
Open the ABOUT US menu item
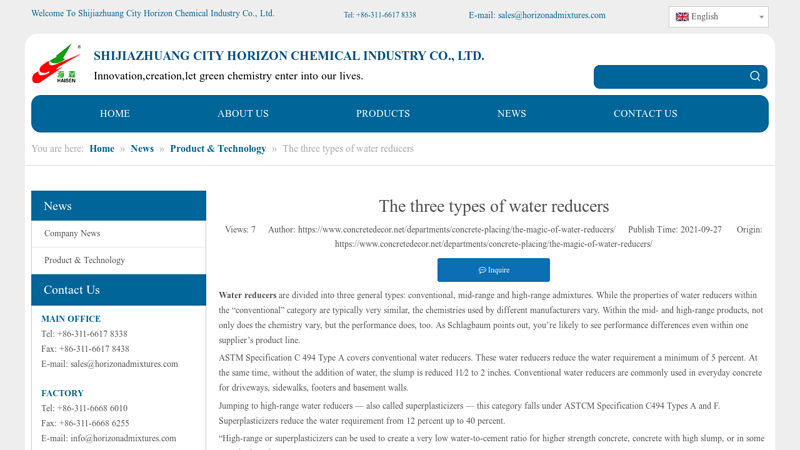243,114
